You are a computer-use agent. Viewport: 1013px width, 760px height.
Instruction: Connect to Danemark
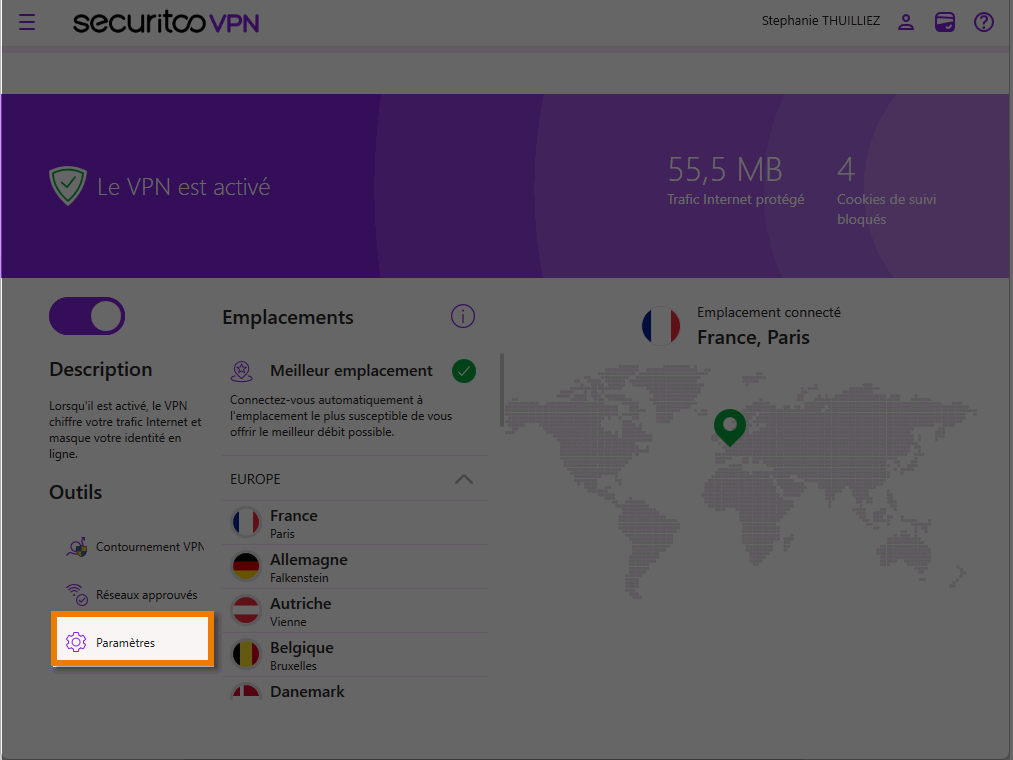pos(355,689)
